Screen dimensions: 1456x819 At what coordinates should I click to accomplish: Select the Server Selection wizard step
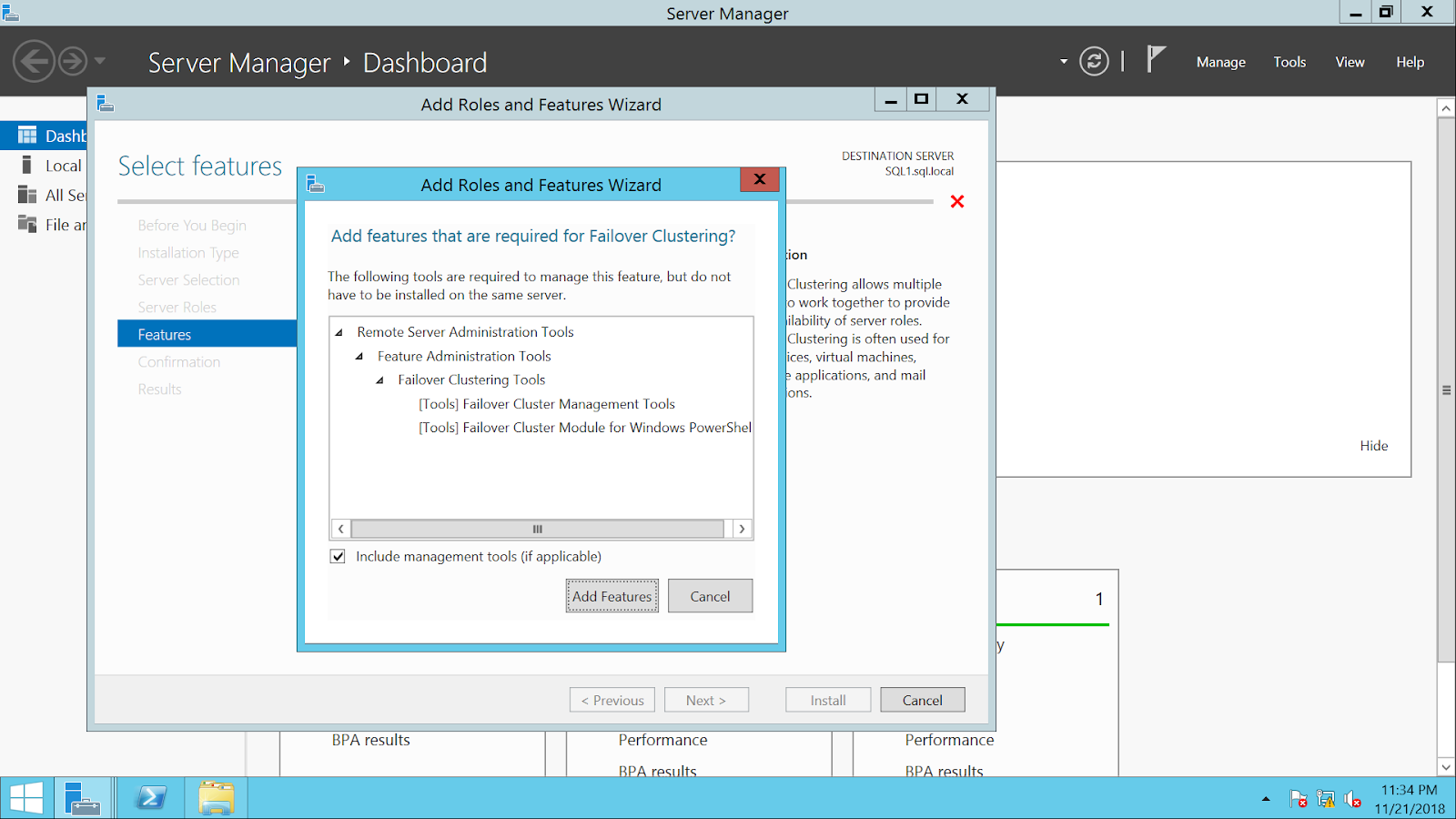tap(188, 279)
